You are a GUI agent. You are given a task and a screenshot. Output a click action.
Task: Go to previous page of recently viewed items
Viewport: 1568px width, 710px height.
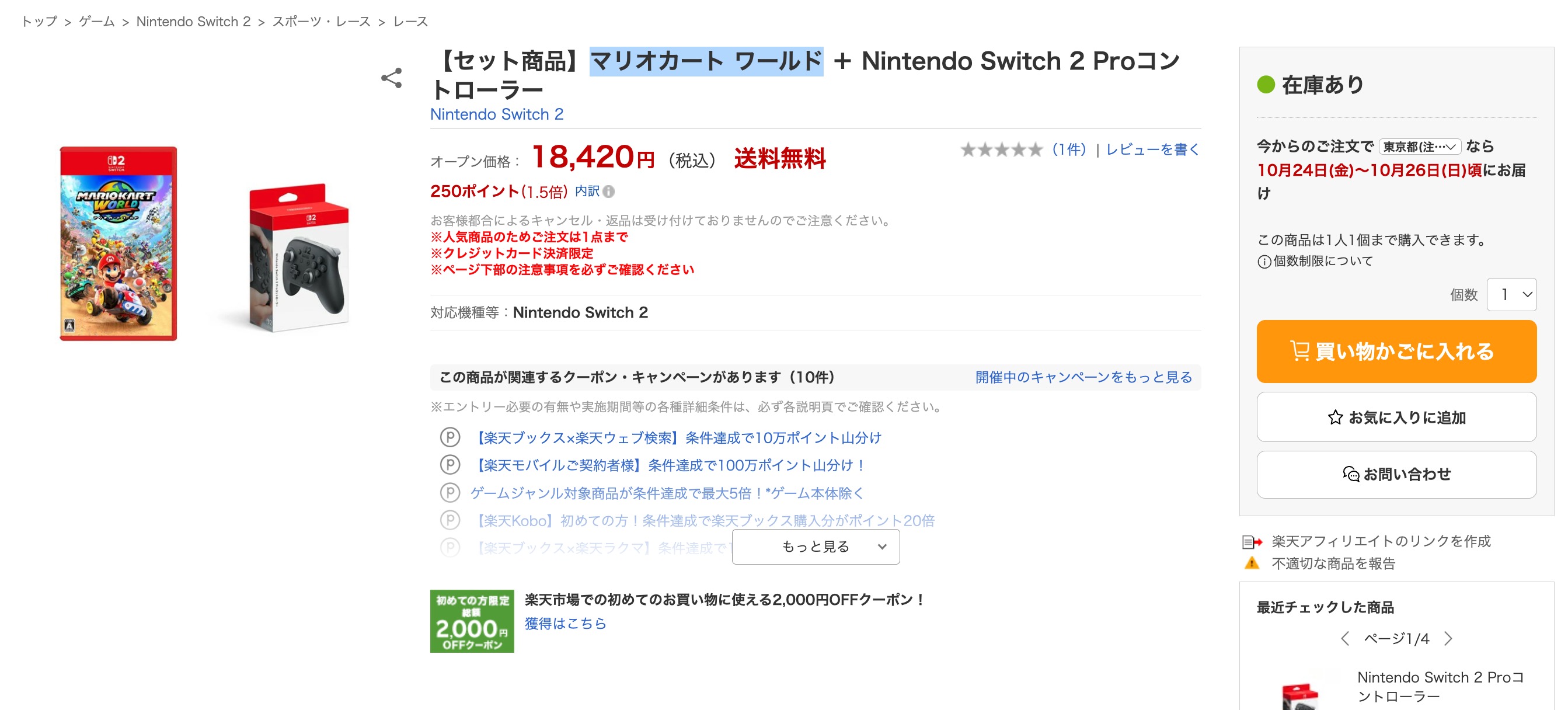point(1345,638)
